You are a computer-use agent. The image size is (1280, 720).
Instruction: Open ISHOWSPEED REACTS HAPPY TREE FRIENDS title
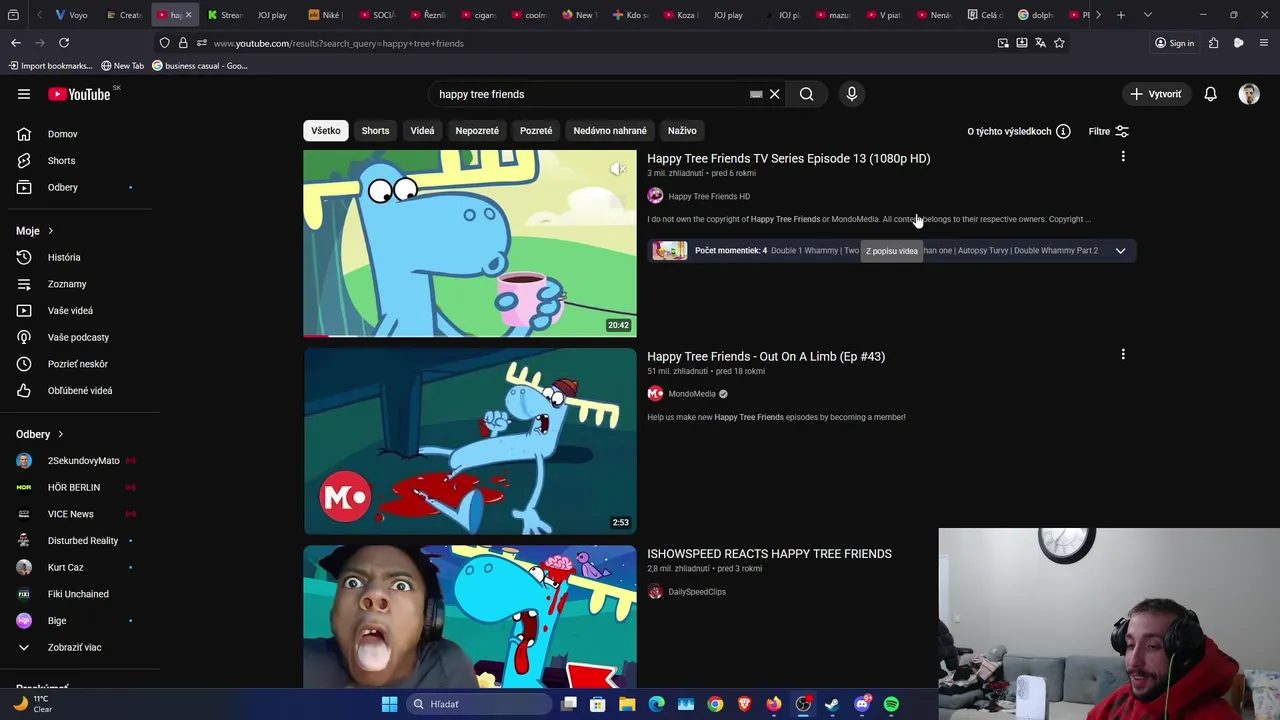[x=769, y=554]
